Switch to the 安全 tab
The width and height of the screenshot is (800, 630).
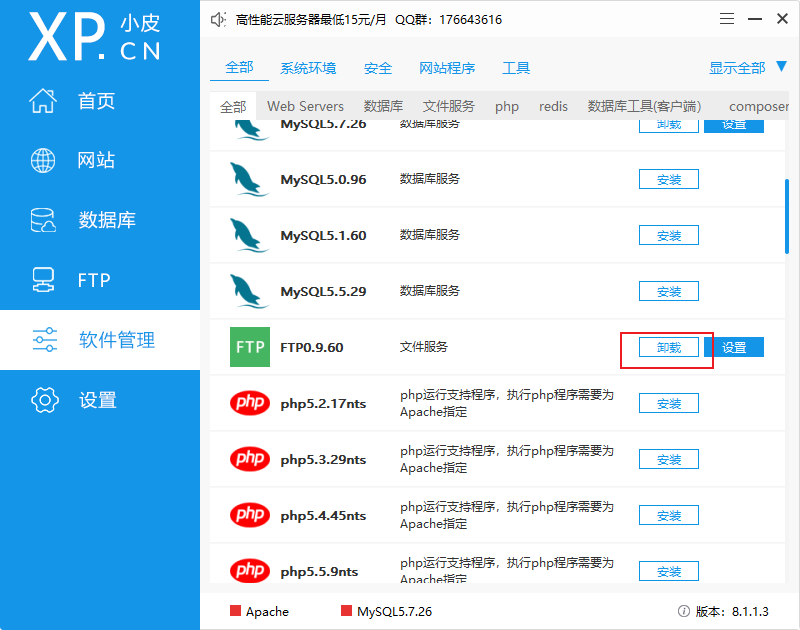pos(378,68)
